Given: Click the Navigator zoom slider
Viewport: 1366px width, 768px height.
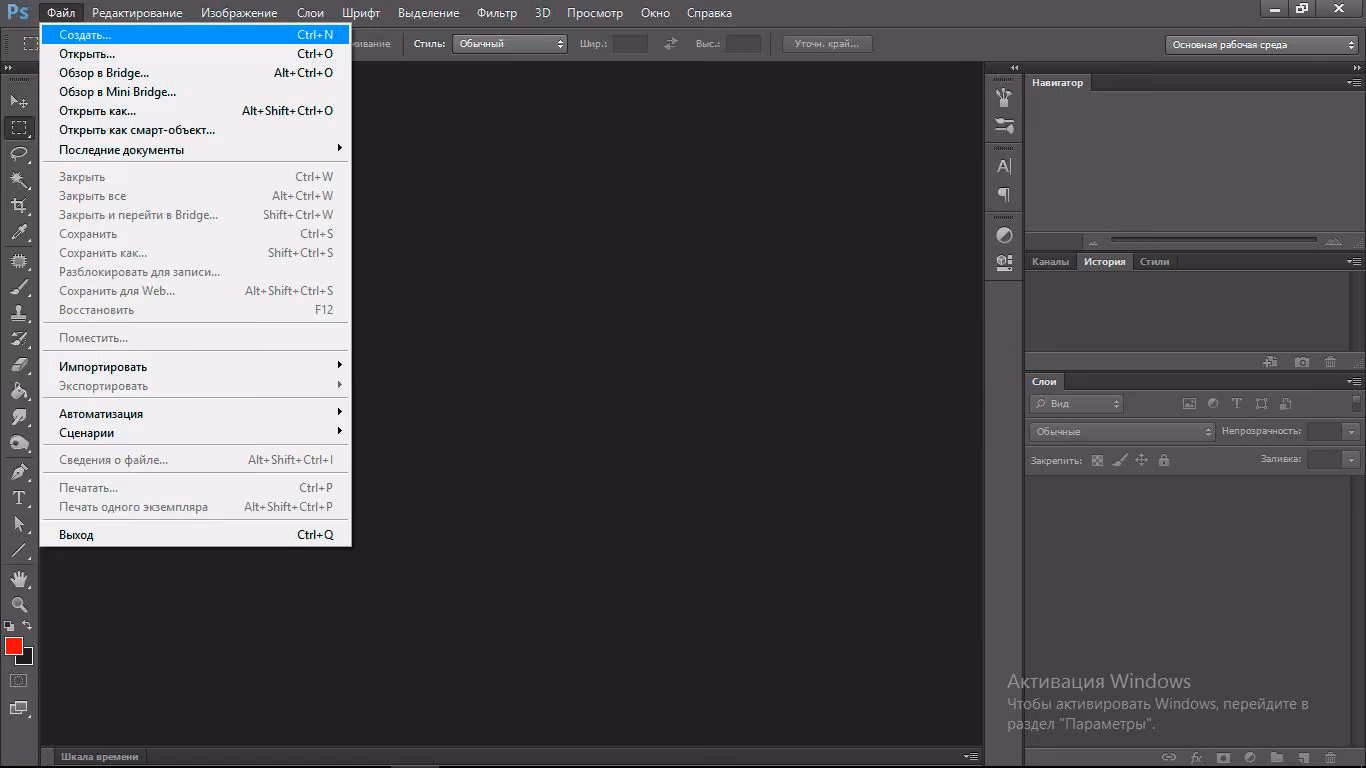Looking at the screenshot, I should [1214, 240].
